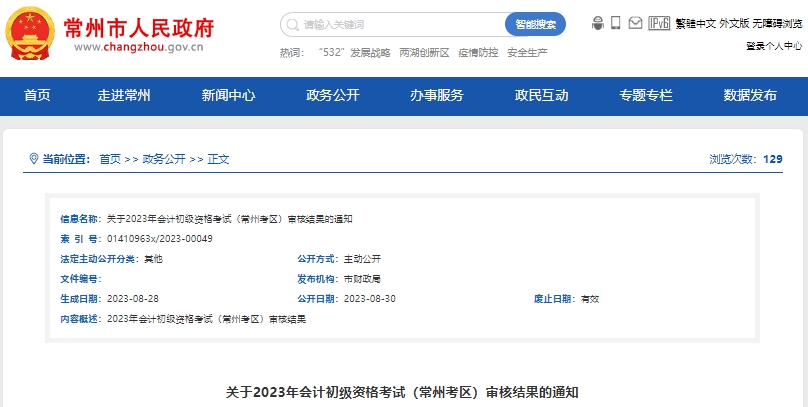Open the 办事服务 navigation item

point(437,96)
